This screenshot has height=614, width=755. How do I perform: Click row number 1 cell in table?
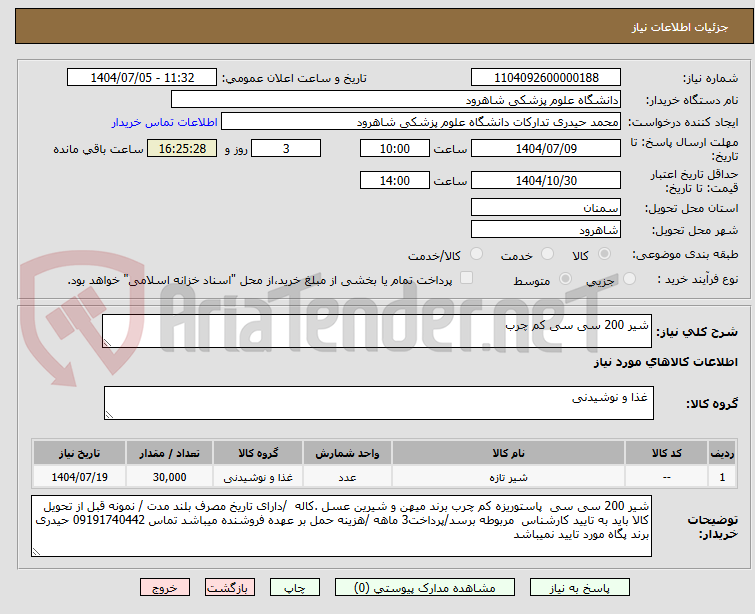coord(722,477)
